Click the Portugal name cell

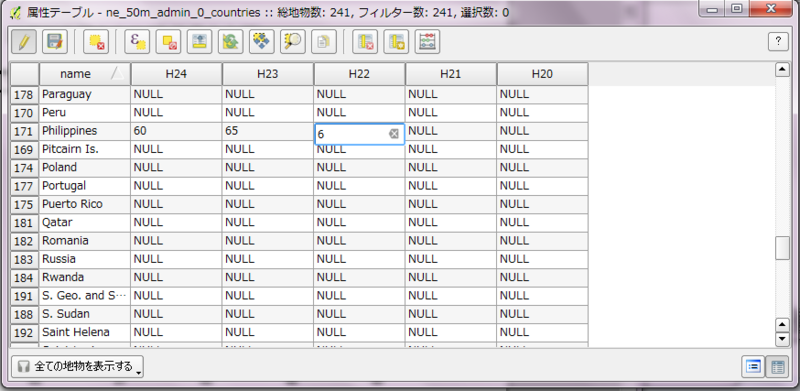[x=85, y=186]
